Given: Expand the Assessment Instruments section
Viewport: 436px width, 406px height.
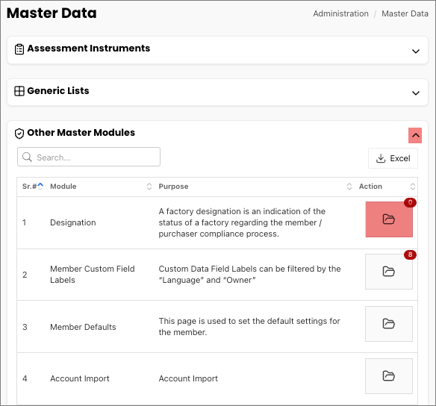Looking at the screenshot, I should pyautogui.click(x=415, y=51).
